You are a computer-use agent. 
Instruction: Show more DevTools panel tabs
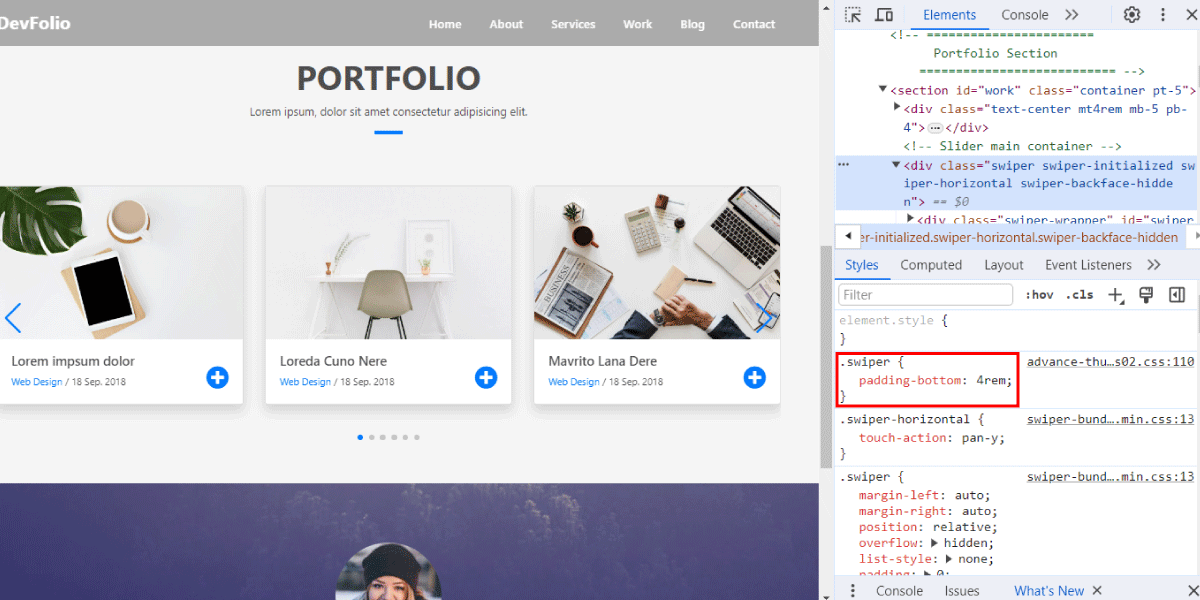pos(1071,15)
